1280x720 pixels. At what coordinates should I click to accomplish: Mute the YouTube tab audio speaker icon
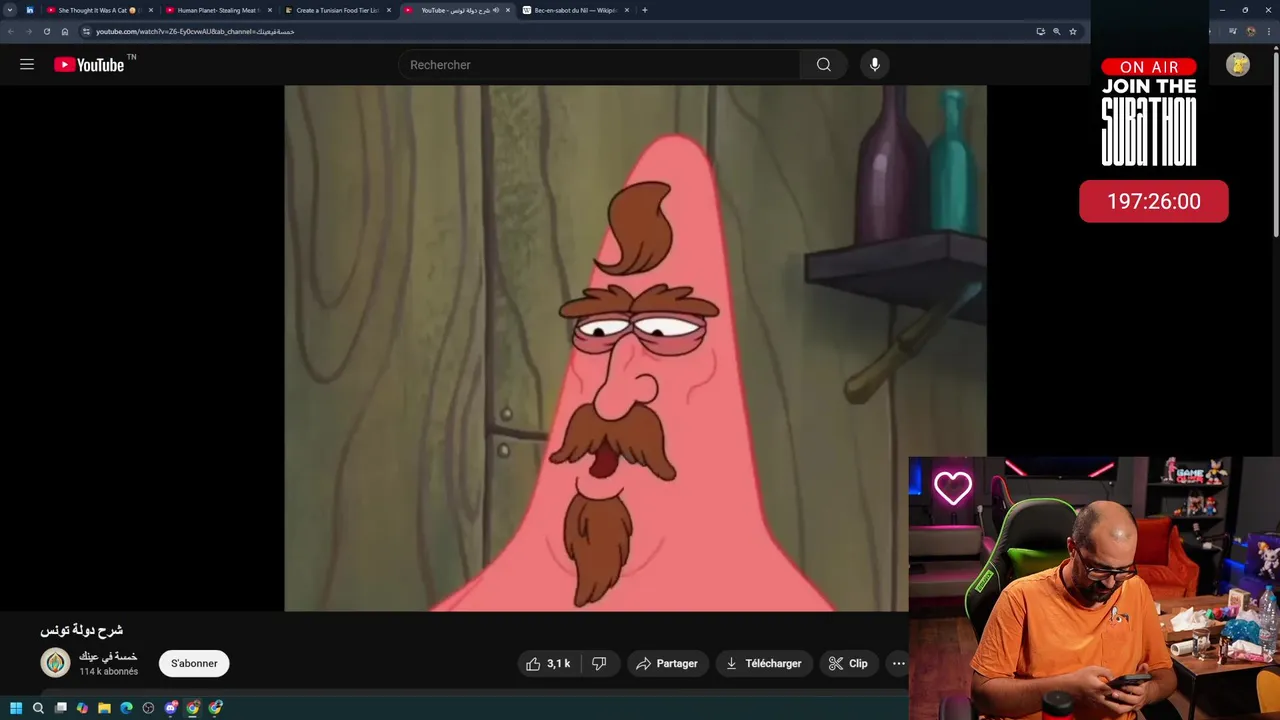coord(496,10)
